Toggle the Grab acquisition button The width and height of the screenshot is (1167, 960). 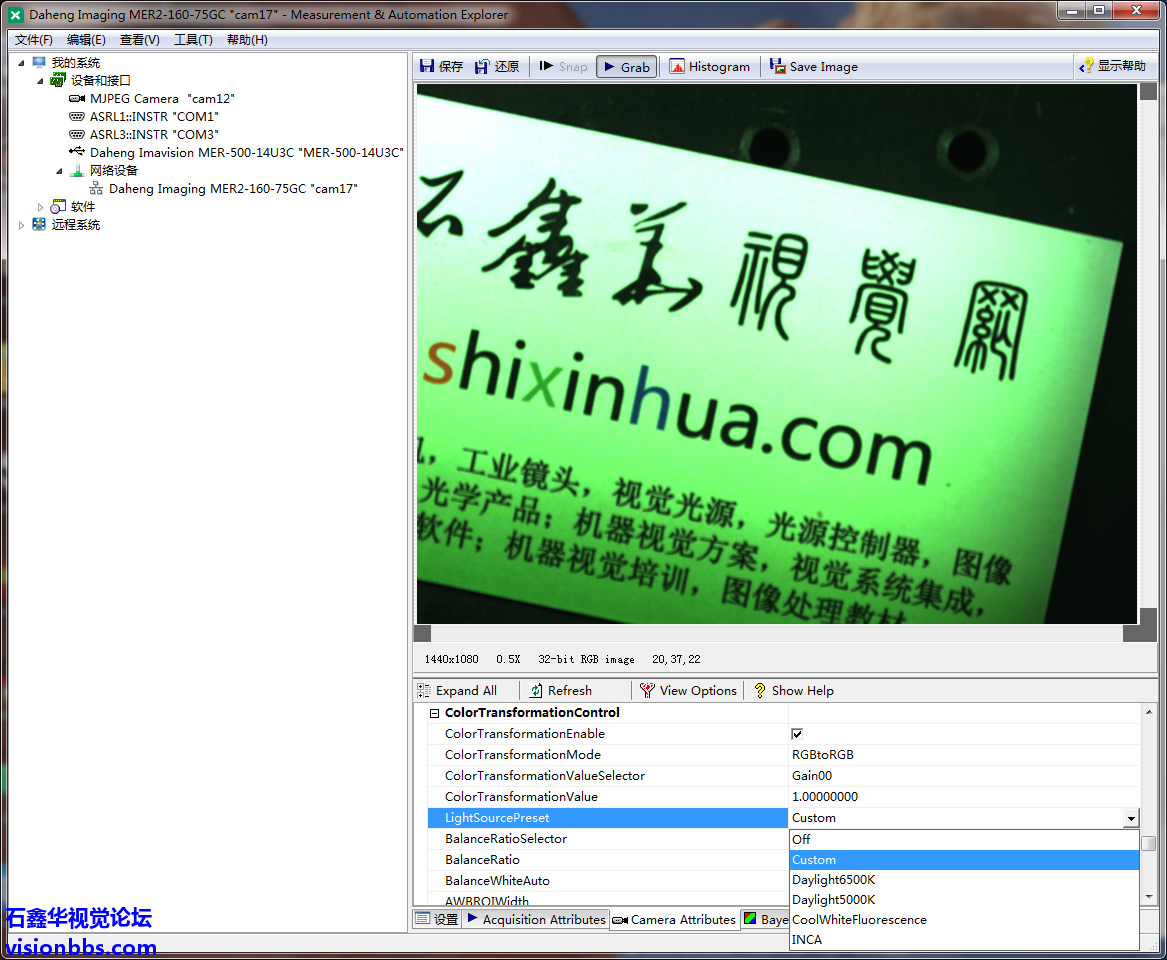click(x=627, y=67)
